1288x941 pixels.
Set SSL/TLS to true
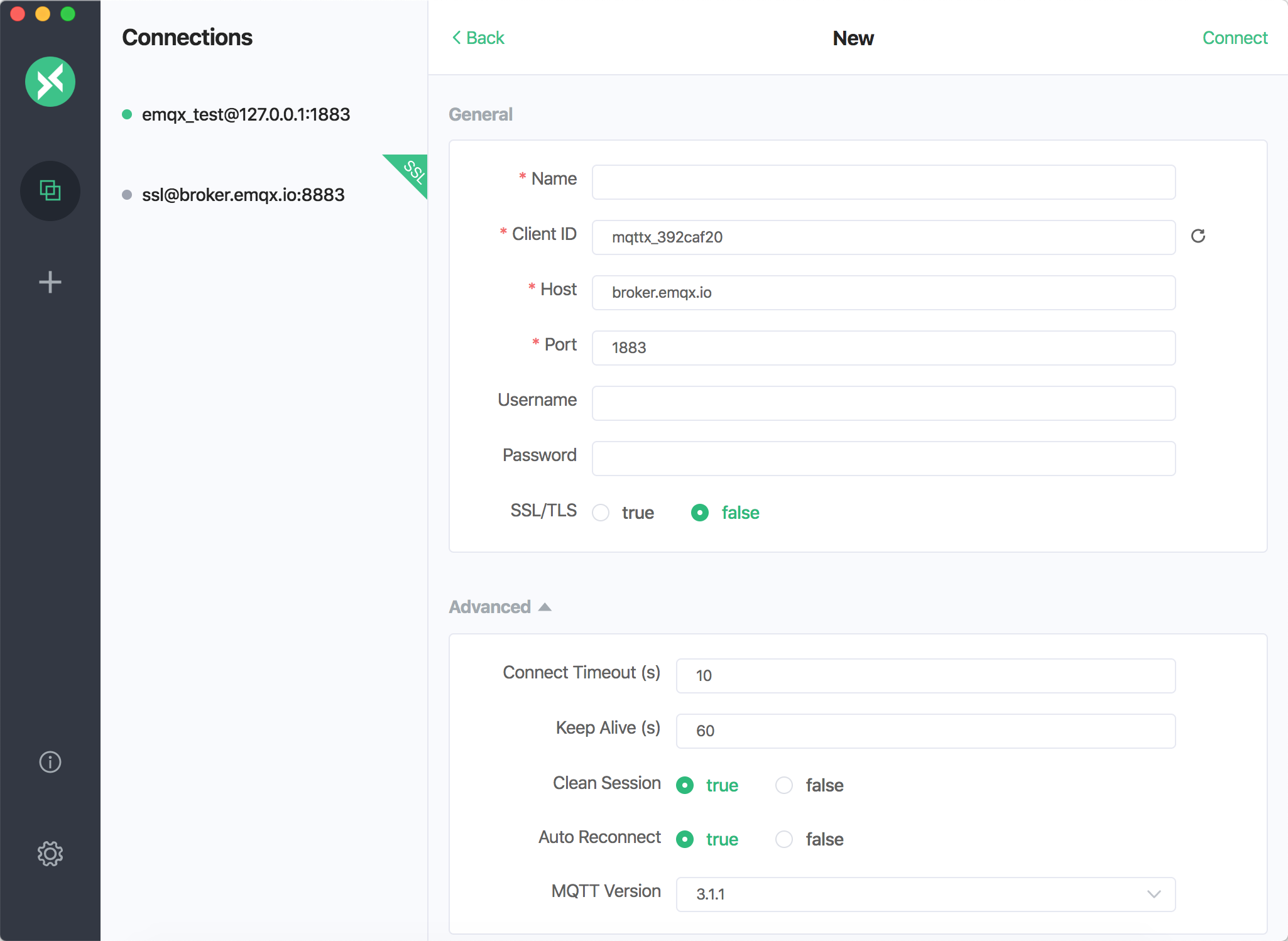[x=601, y=513]
